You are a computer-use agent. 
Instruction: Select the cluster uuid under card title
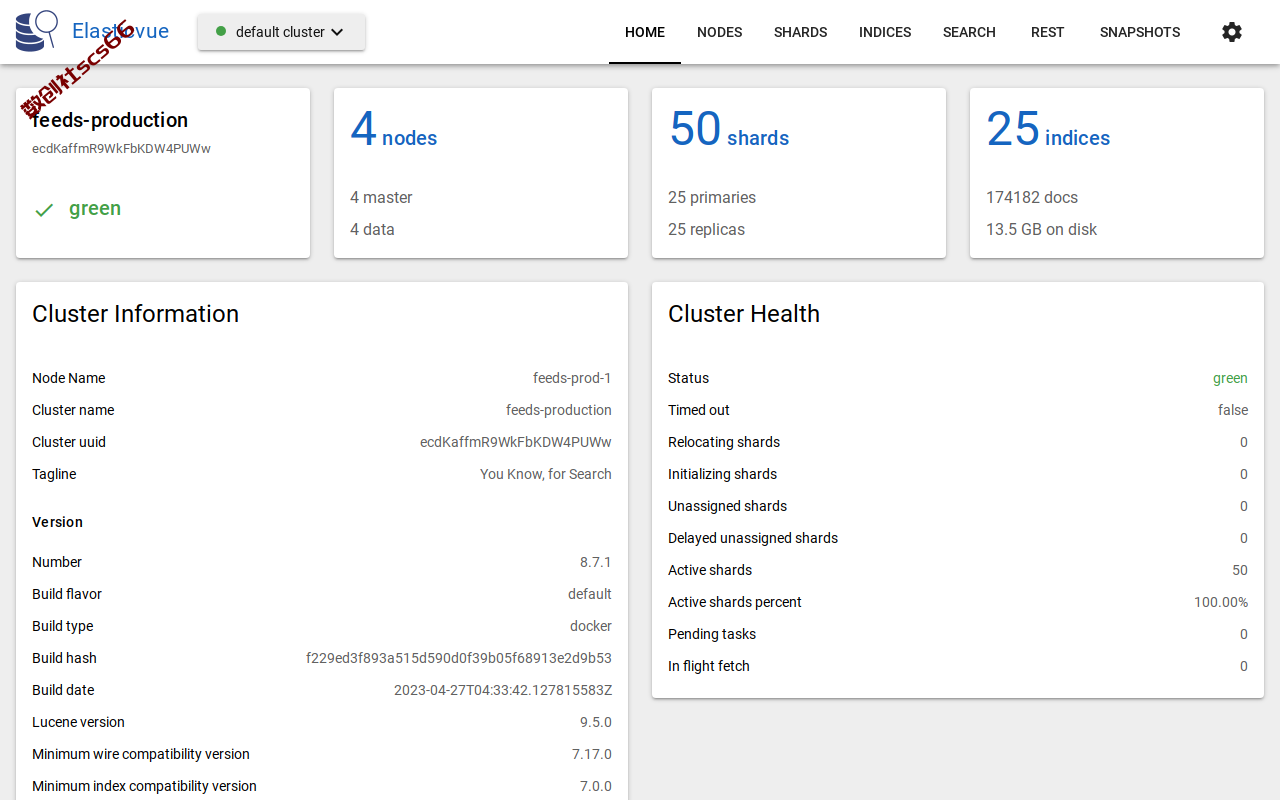[x=121, y=149]
